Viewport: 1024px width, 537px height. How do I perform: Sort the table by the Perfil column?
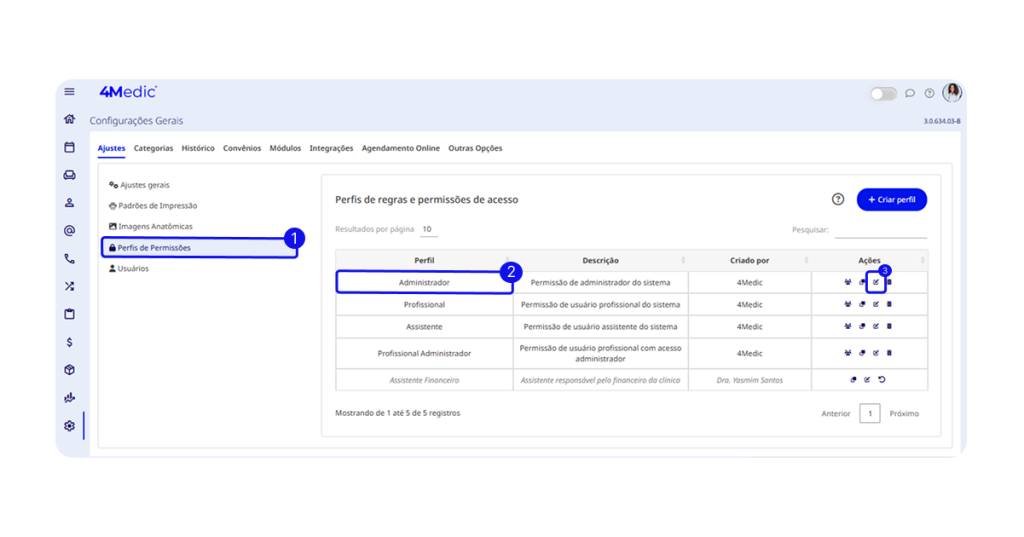[x=425, y=260]
